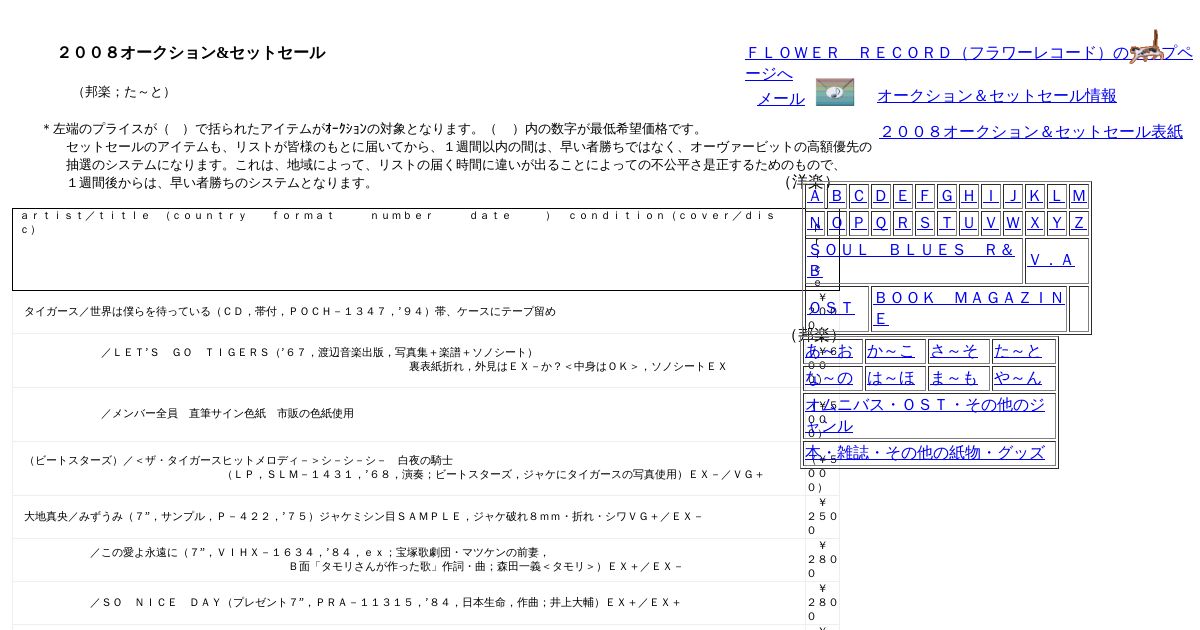Viewport: 1200px width, 630px height.
Task: Go to letter K index
Action: point(1035,195)
